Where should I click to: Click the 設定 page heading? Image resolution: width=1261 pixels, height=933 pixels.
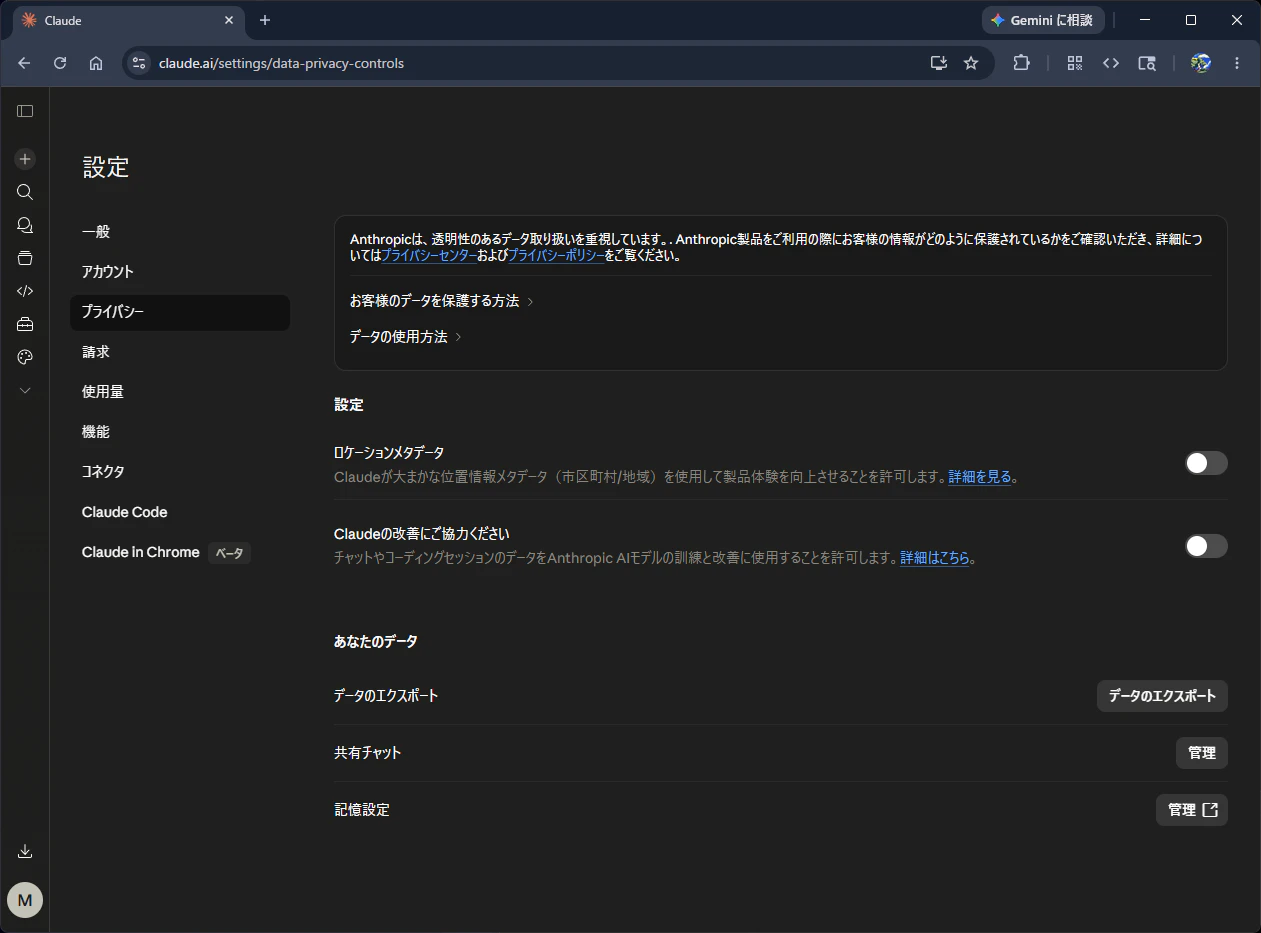pos(106,168)
